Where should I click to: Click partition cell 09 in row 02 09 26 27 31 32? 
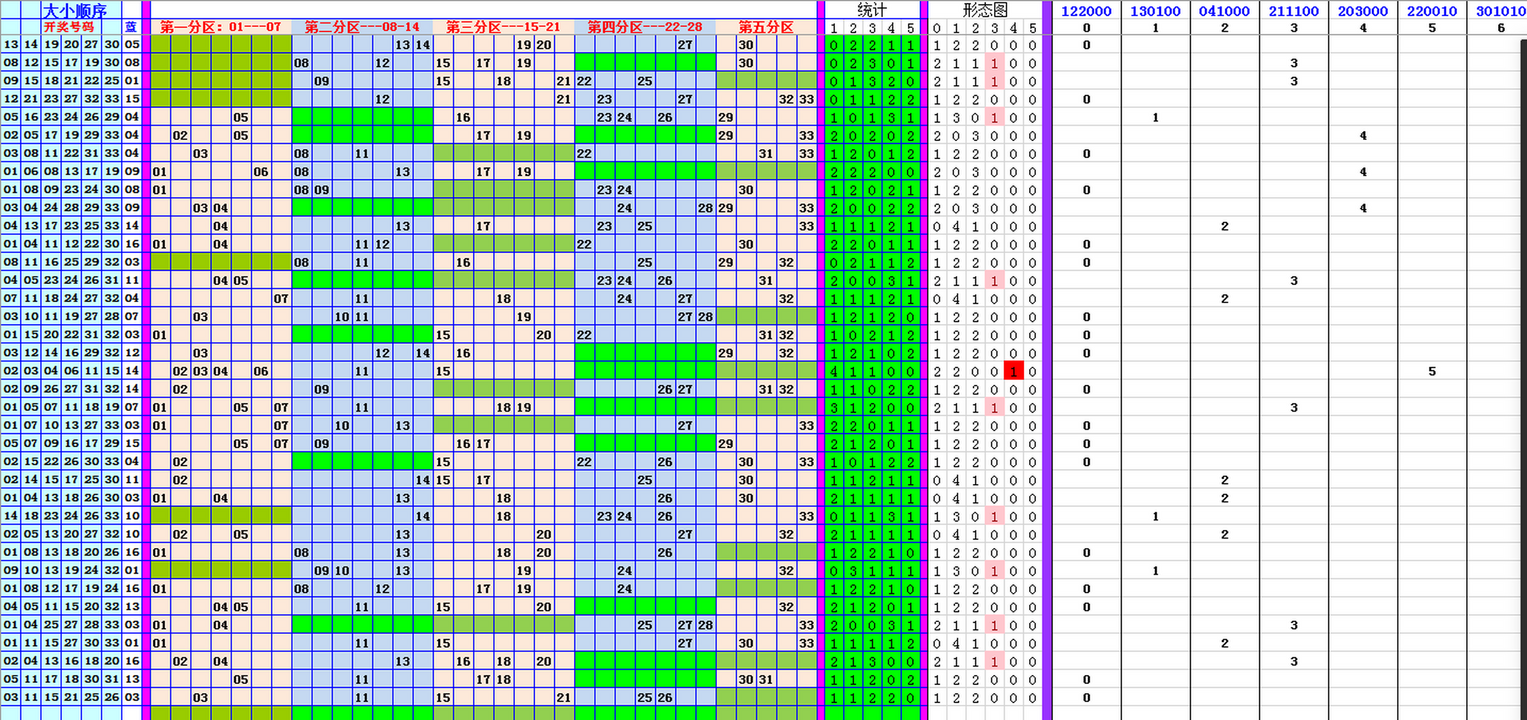click(x=322, y=389)
